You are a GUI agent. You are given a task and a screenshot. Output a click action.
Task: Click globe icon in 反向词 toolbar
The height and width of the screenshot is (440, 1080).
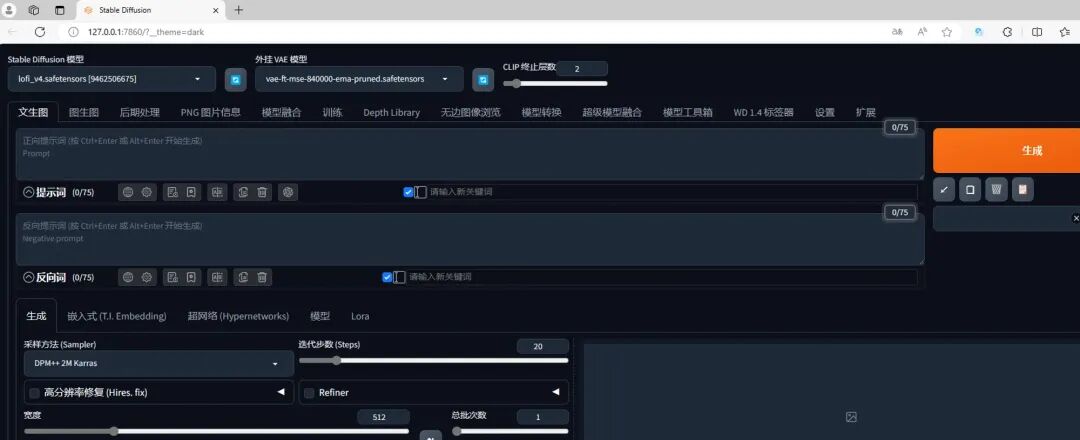(127, 277)
